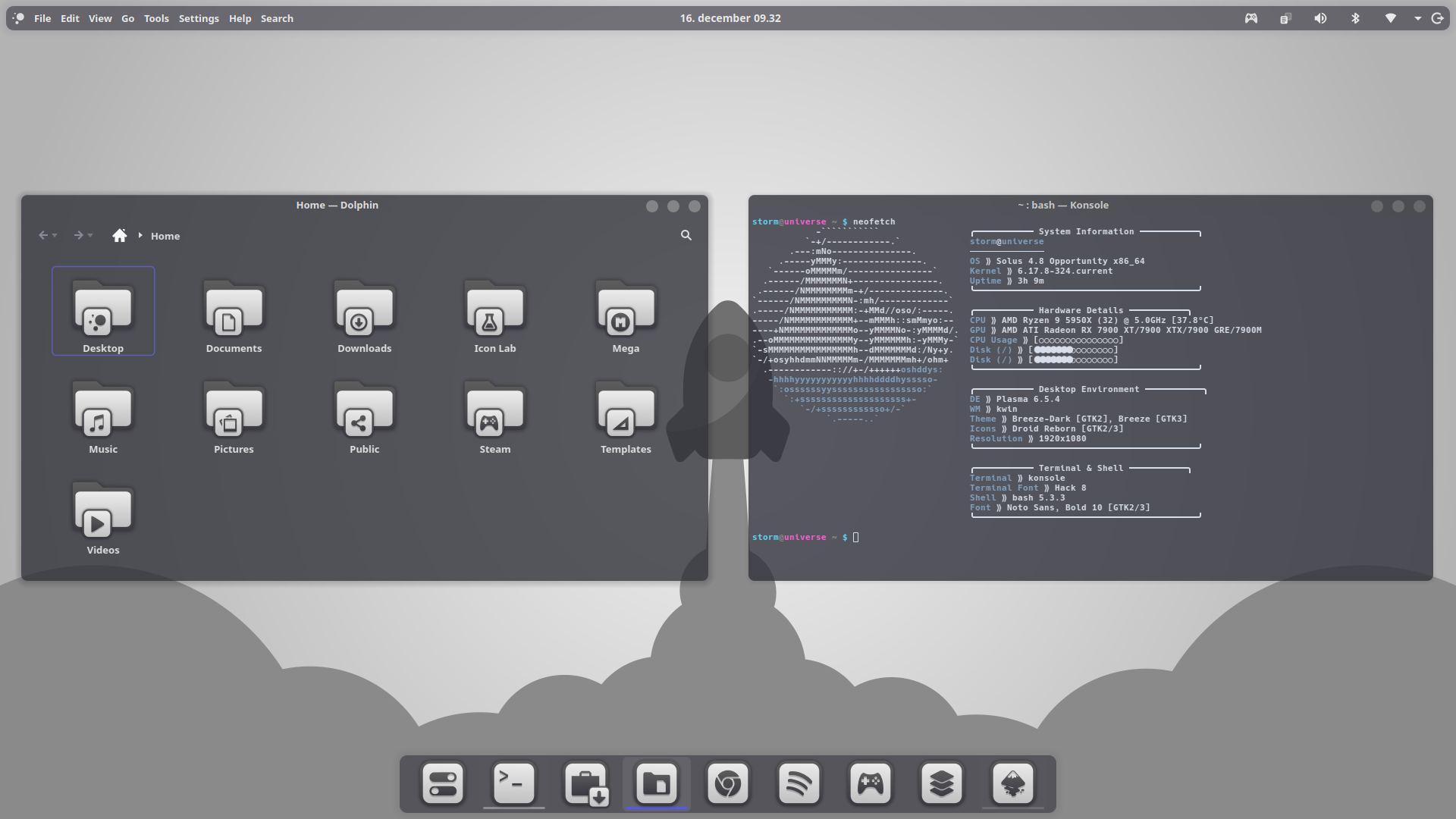Click the Home breadcrumb label
1456x819 pixels.
165,236
